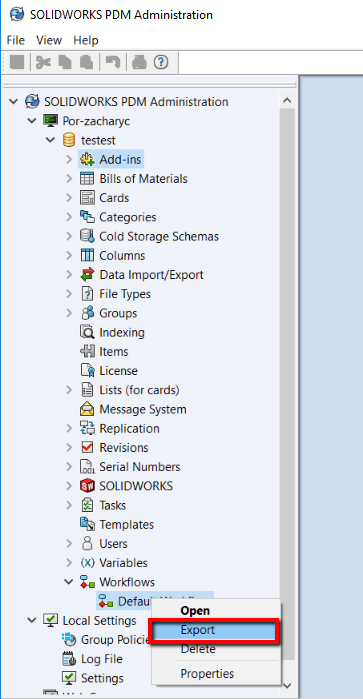Choose Properties in the context menu
The width and height of the screenshot is (363, 699).
[207, 673]
